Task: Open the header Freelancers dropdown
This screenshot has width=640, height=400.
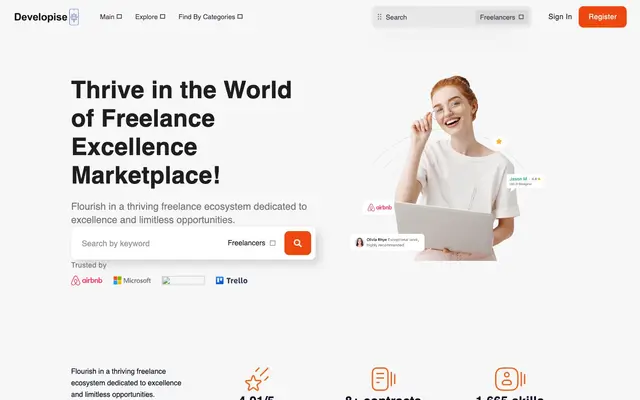Action: click(502, 17)
